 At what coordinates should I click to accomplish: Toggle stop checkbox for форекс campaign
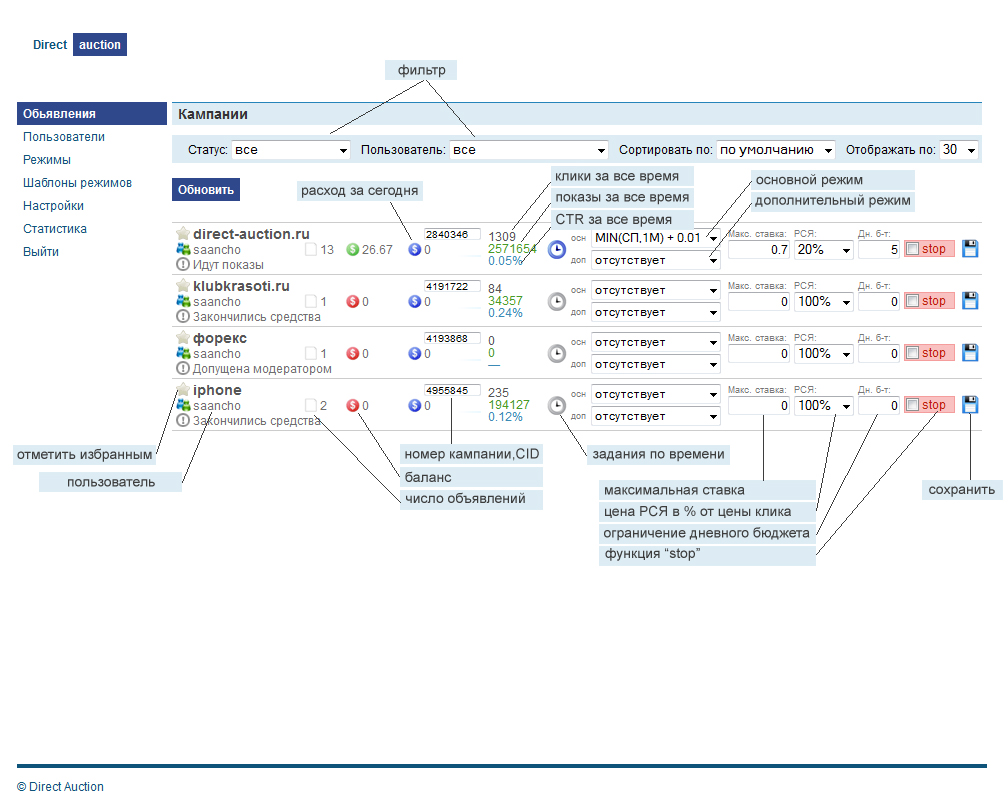pos(913,353)
